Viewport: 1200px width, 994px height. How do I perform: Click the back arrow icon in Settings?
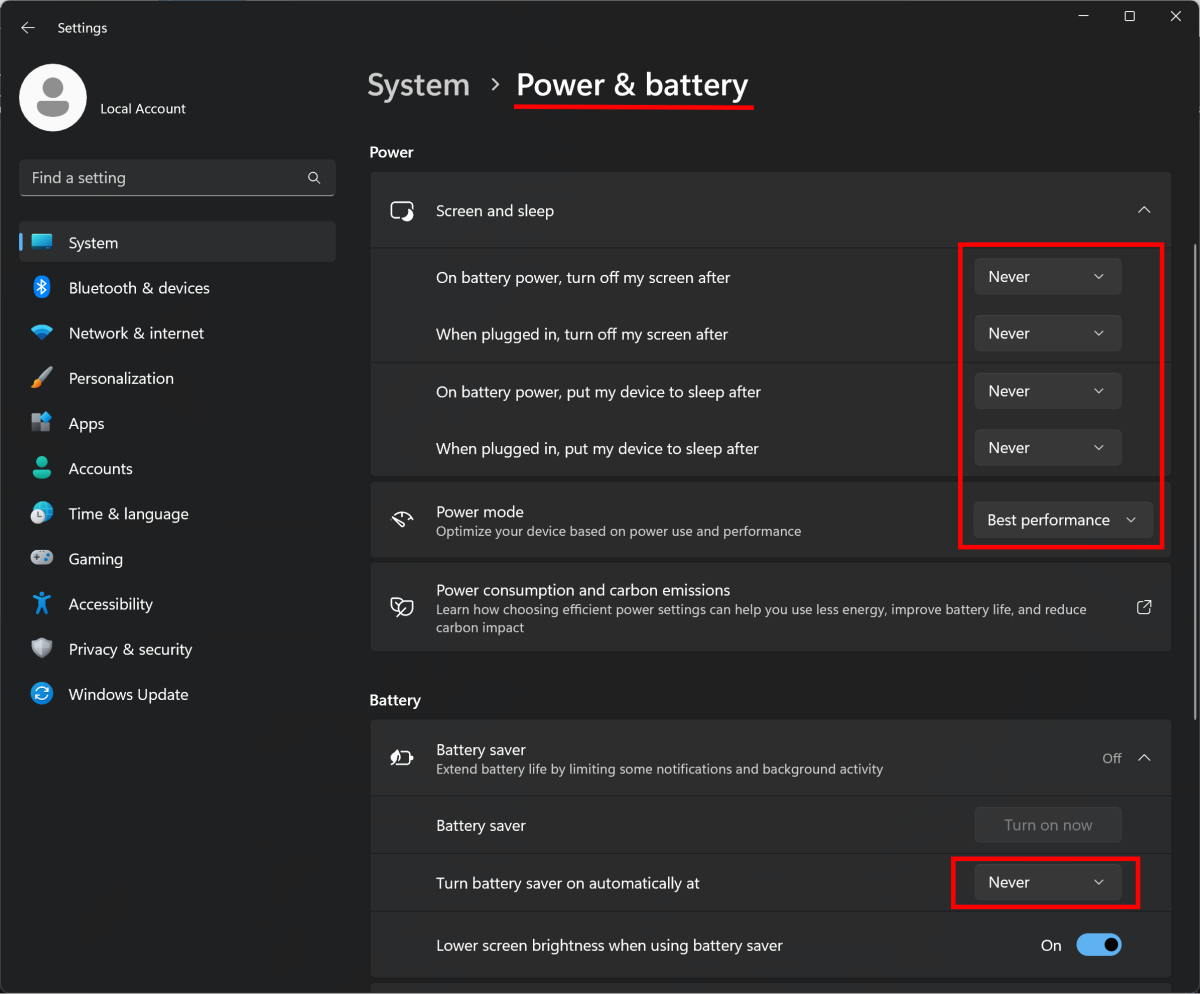28,28
